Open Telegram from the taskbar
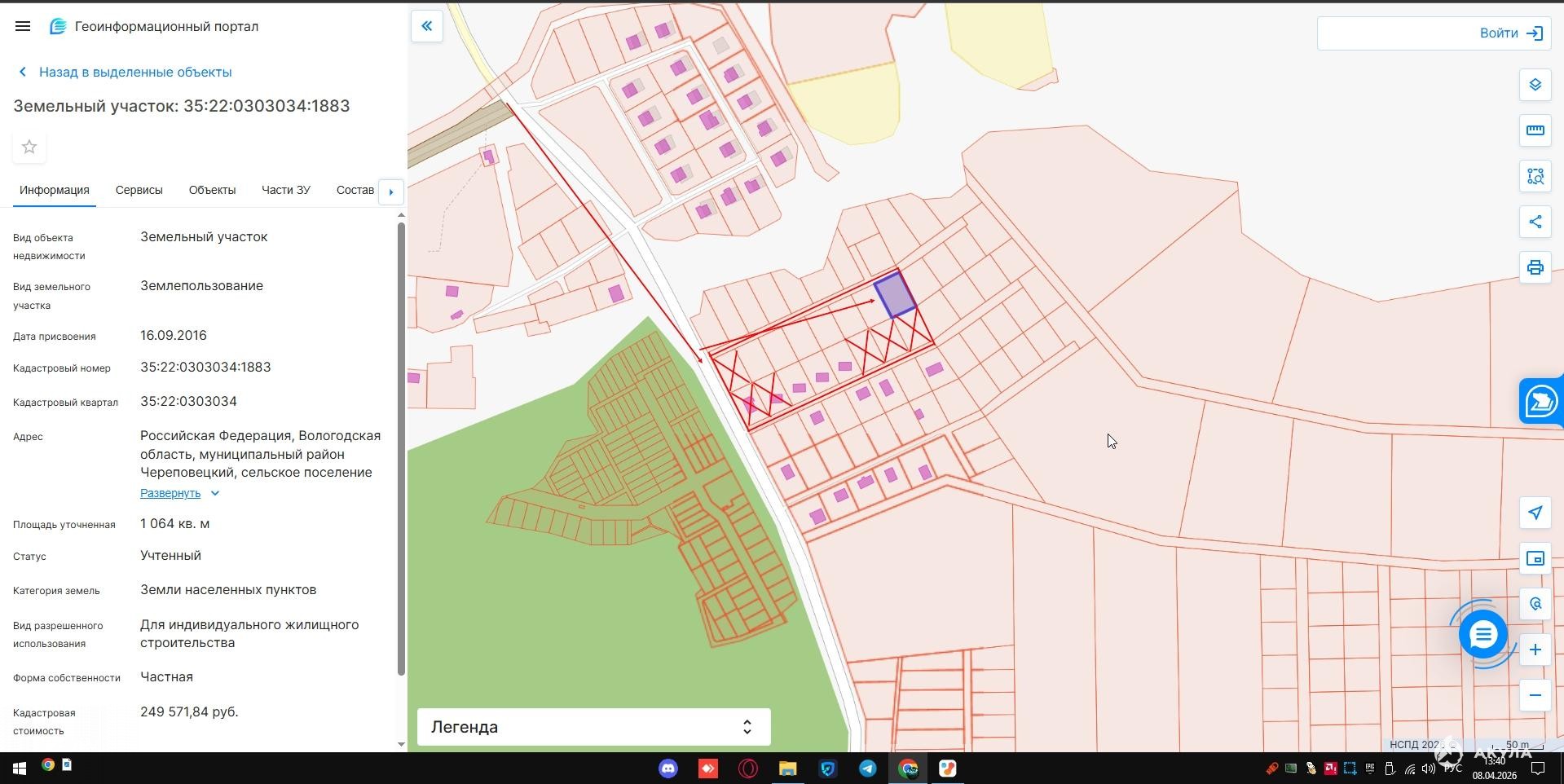 867,769
